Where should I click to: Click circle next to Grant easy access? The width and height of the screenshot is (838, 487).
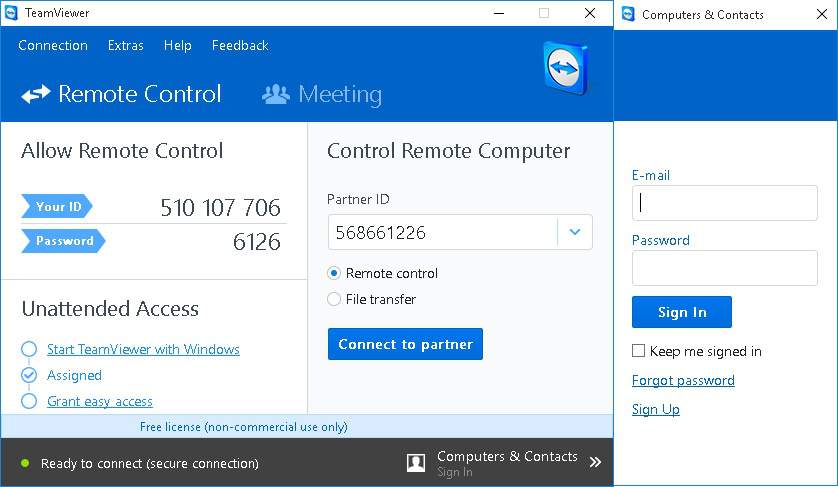[x=29, y=401]
